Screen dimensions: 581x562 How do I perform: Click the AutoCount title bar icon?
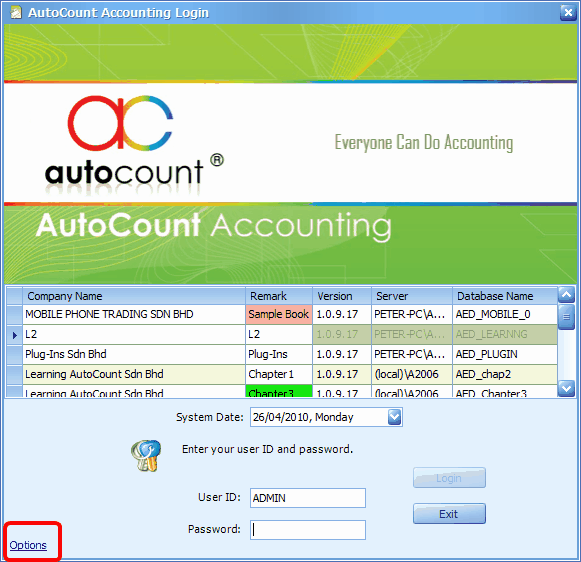point(16,13)
